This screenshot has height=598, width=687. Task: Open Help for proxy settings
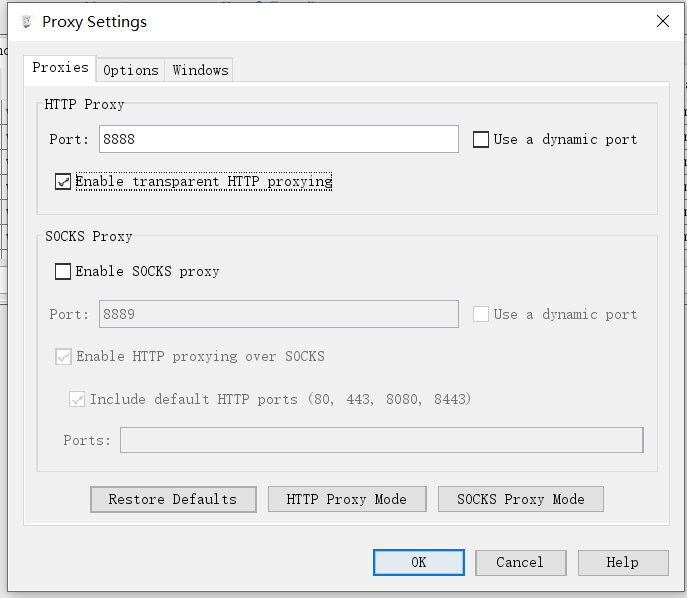[x=623, y=563]
